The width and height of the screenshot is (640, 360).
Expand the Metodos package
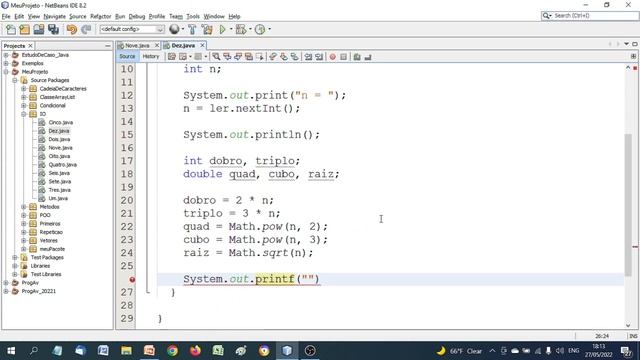pos(24,207)
